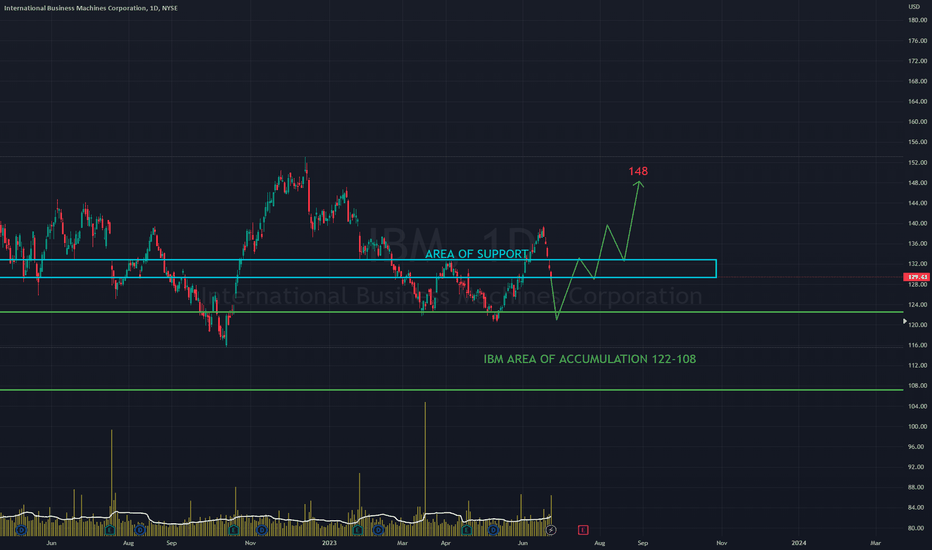The width and height of the screenshot is (932, 550).
Task: Click the red 129.63 current price label
Action: tap(917, 277)
